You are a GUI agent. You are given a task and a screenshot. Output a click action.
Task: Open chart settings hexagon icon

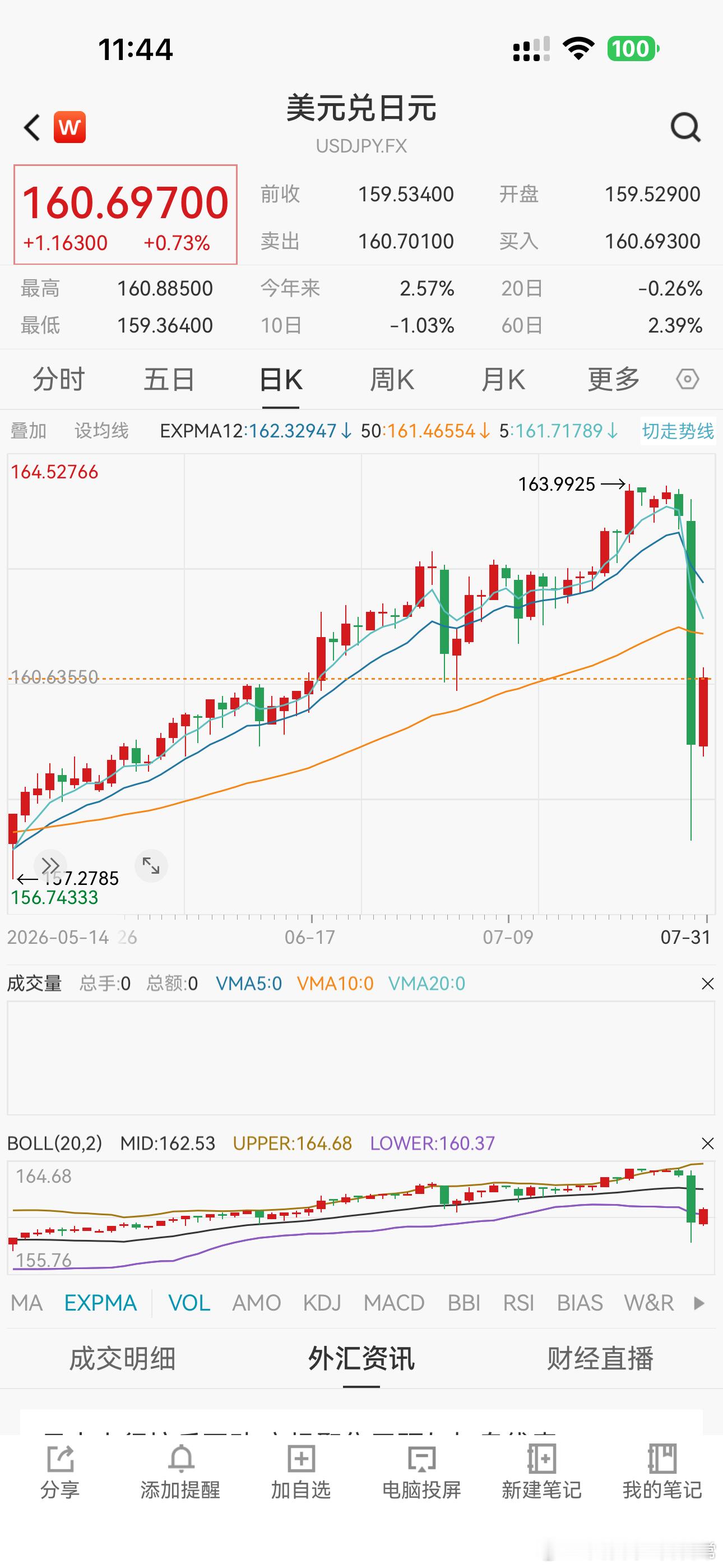pos(687,379)
